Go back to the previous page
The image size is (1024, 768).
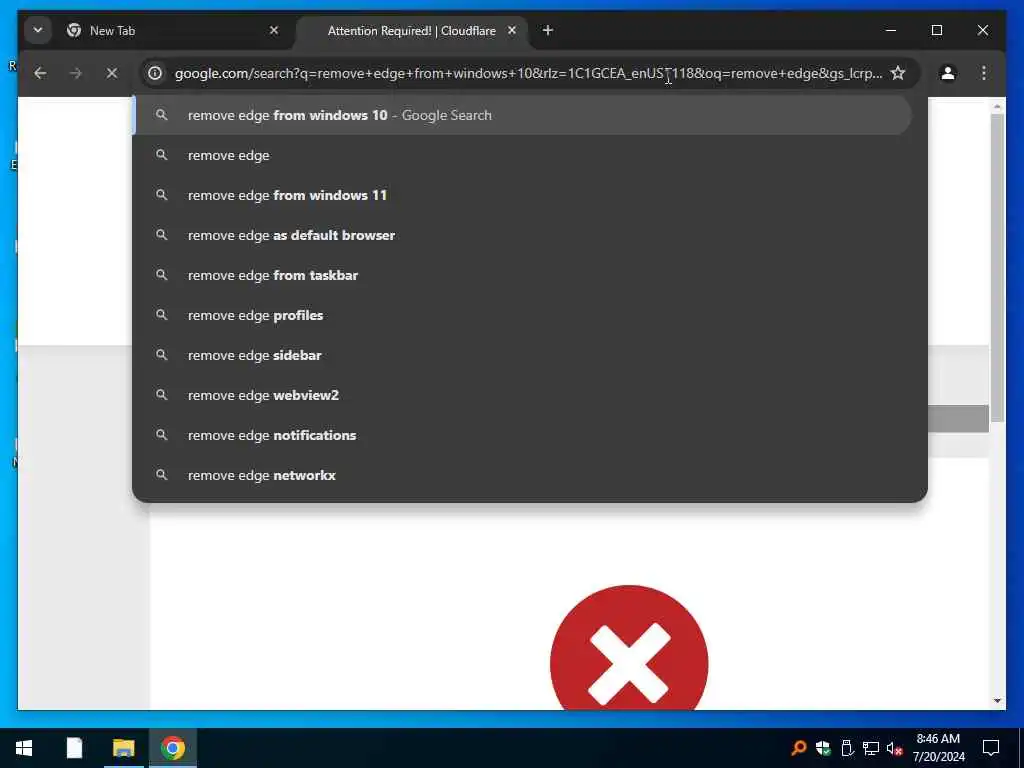pyautogui.click(x=40, y=73)
